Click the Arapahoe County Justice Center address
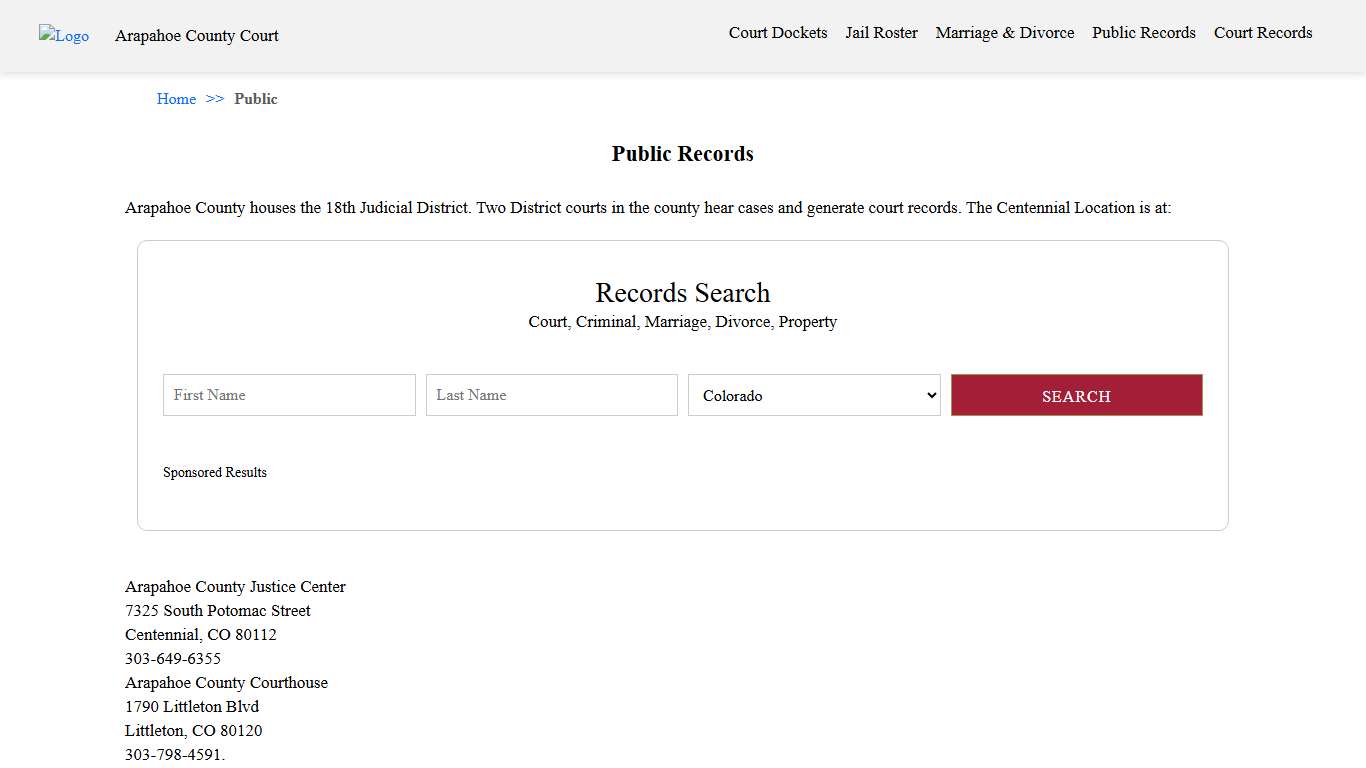 pyautogui.click(x=235, y=586)
